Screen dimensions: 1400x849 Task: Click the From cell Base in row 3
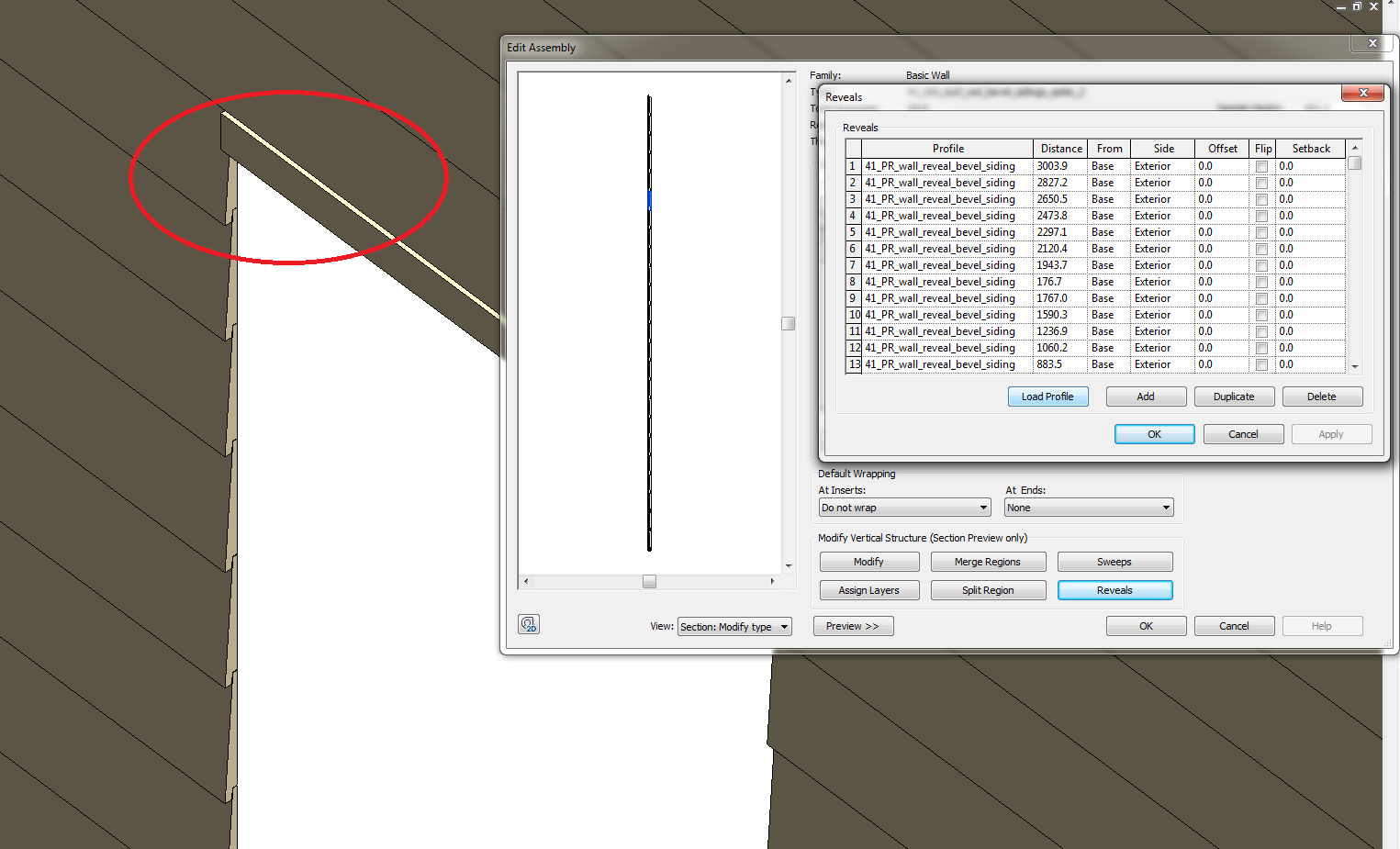(x=1109, y=199)
